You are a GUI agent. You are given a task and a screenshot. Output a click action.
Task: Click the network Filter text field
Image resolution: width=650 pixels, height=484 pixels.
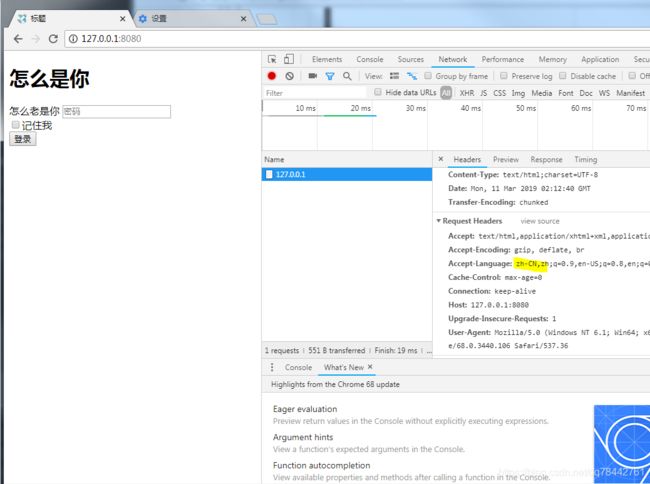[x=315, y=93]
